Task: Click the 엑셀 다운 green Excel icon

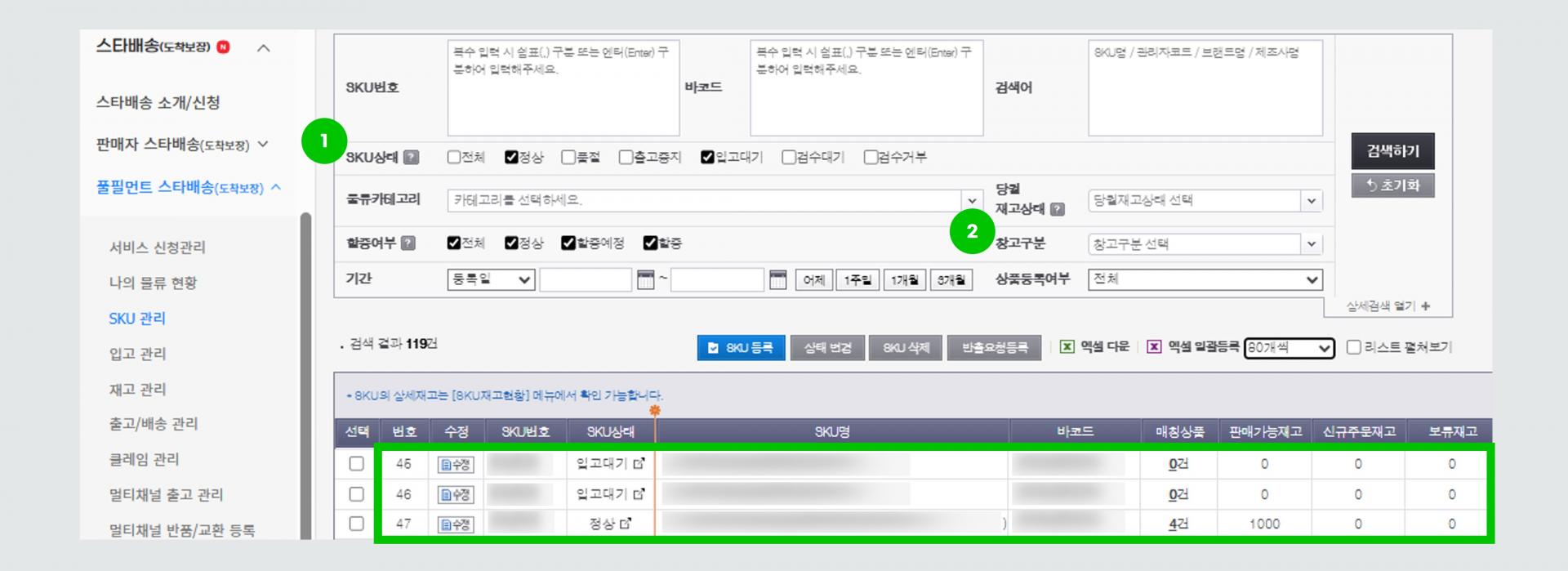Action: point(1067,347)
